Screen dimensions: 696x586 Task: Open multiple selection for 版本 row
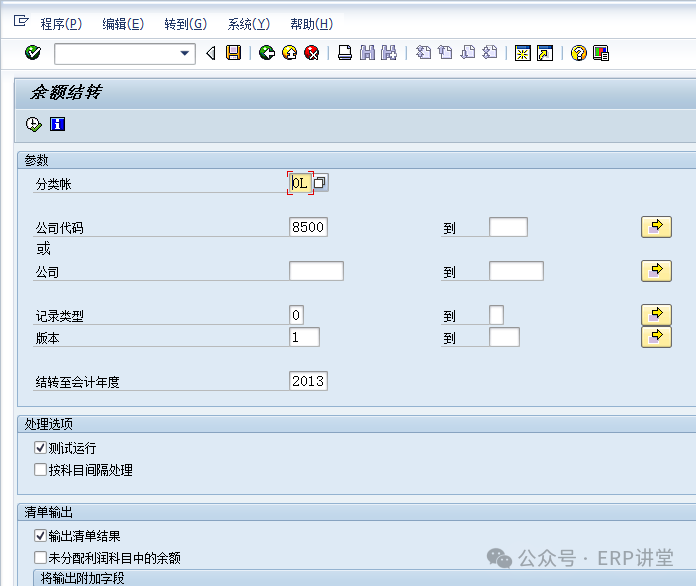[655, 337]
